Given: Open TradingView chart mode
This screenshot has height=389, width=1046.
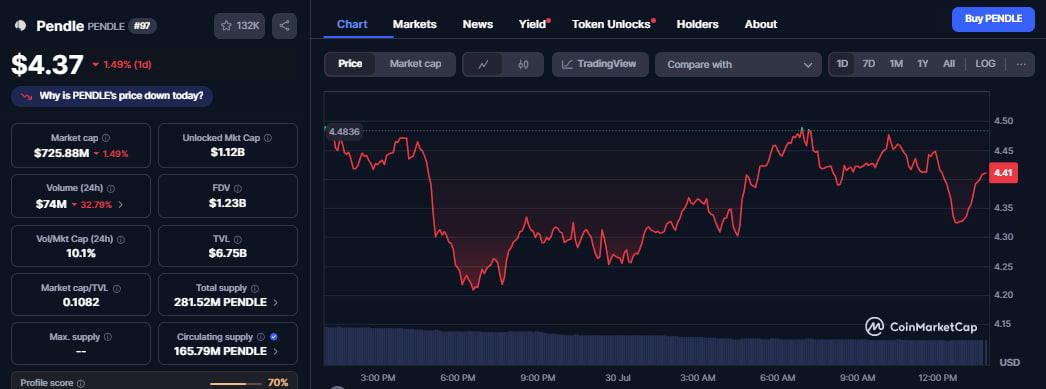Looking at the screenshot, I should [x=599, y=65].
